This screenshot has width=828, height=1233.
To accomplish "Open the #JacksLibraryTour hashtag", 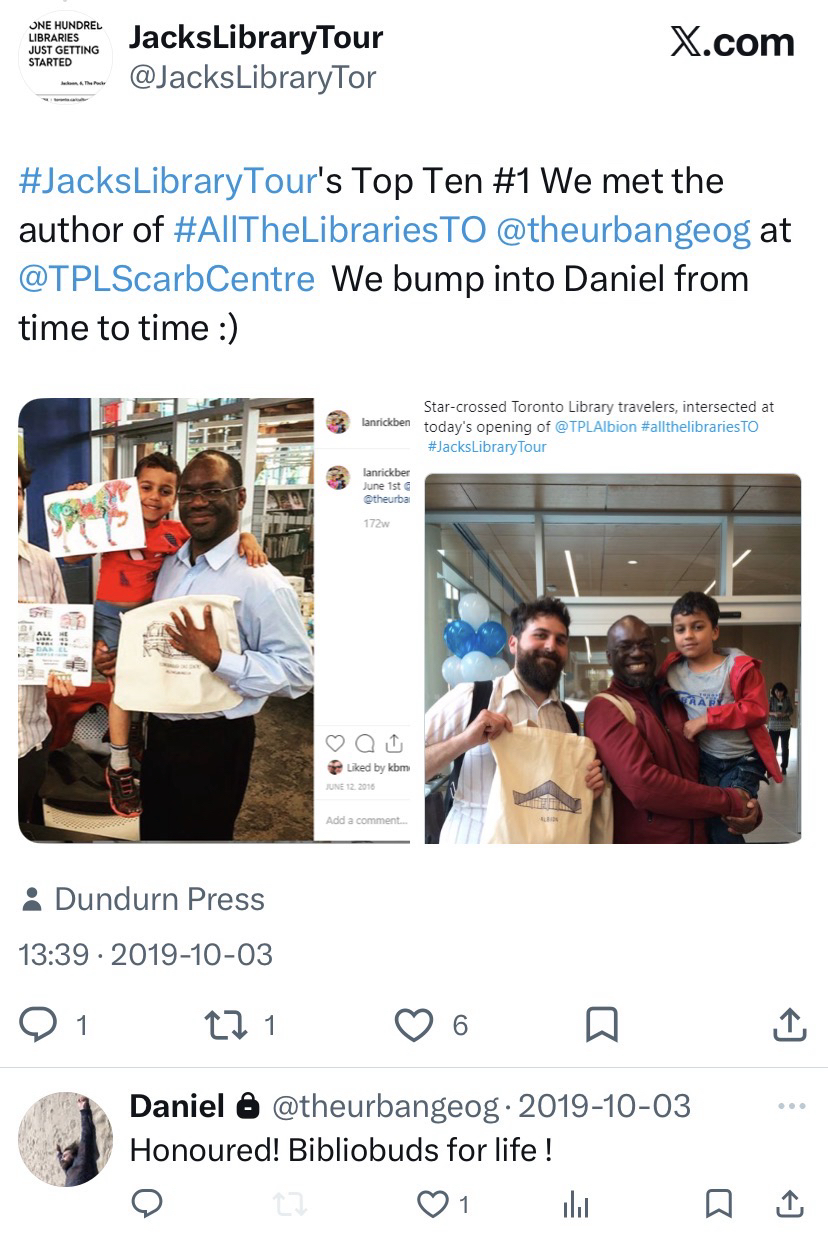I will coord(168,182).
